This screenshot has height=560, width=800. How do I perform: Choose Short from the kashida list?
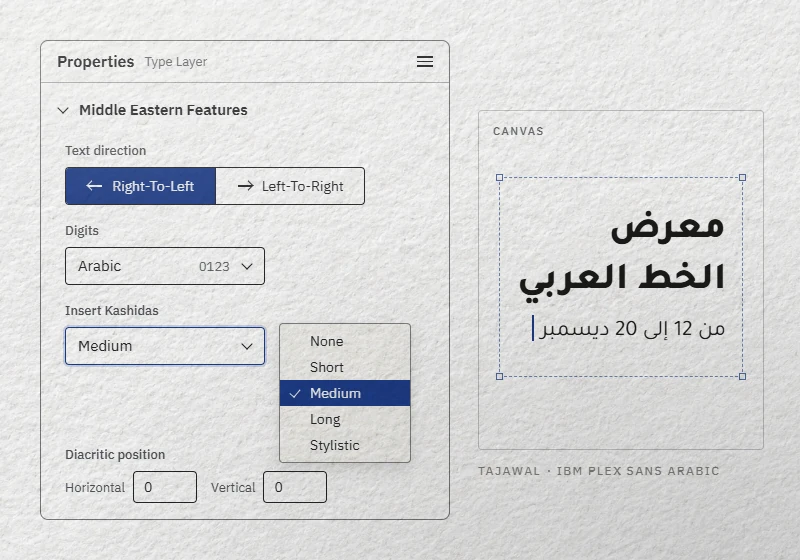[345, 367]
